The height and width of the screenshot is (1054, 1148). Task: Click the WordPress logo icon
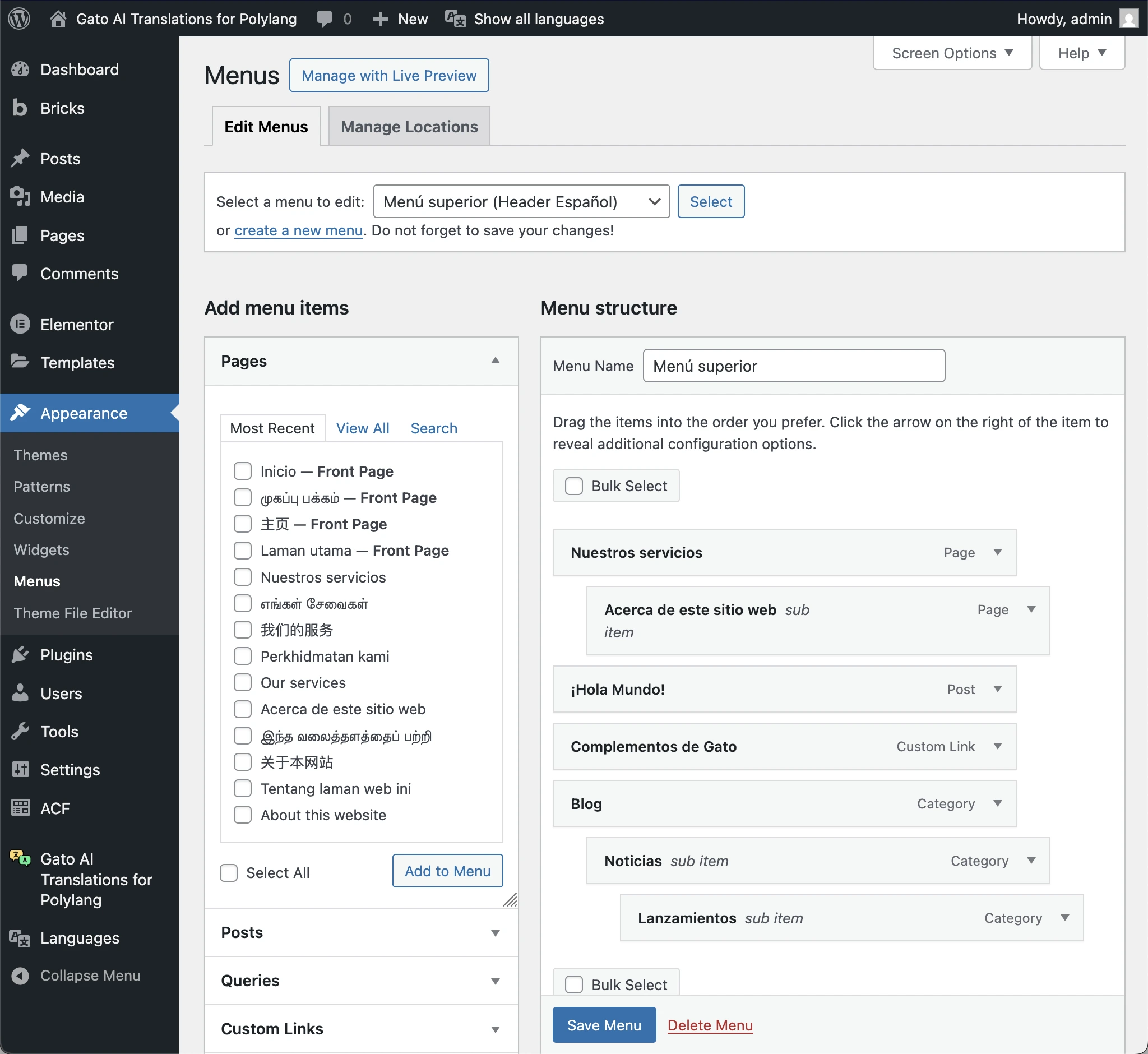[20, 19]
